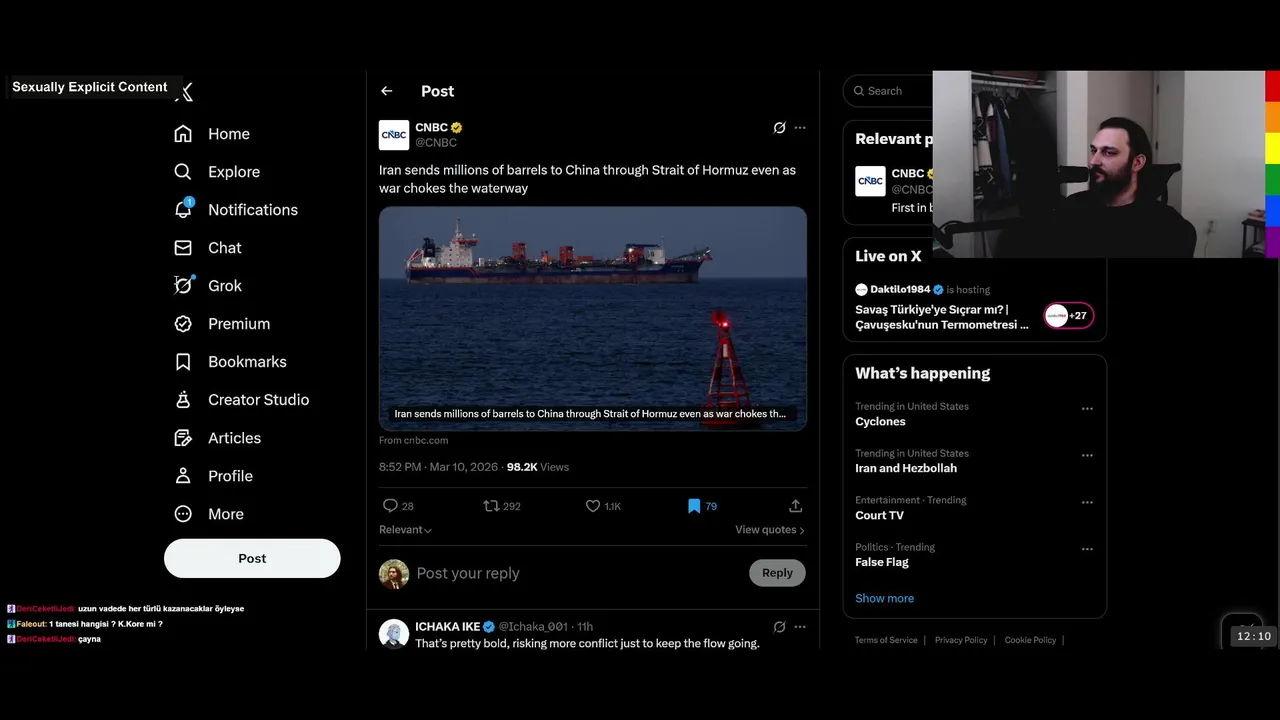Open options for False Flag trend
This screenshot has width=1280, height=720.
click(1087, 550)
